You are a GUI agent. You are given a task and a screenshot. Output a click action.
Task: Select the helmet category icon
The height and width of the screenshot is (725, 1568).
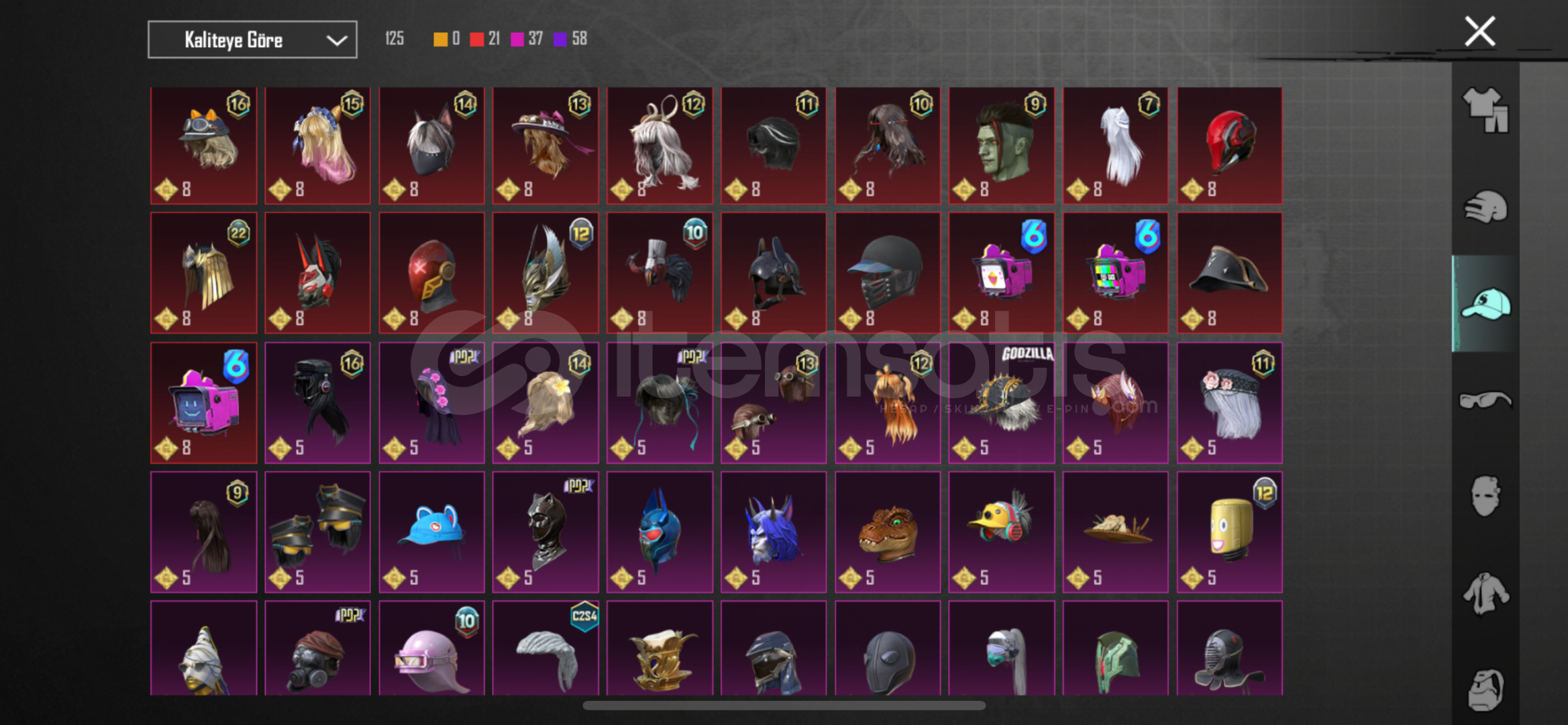point(1485,207)
